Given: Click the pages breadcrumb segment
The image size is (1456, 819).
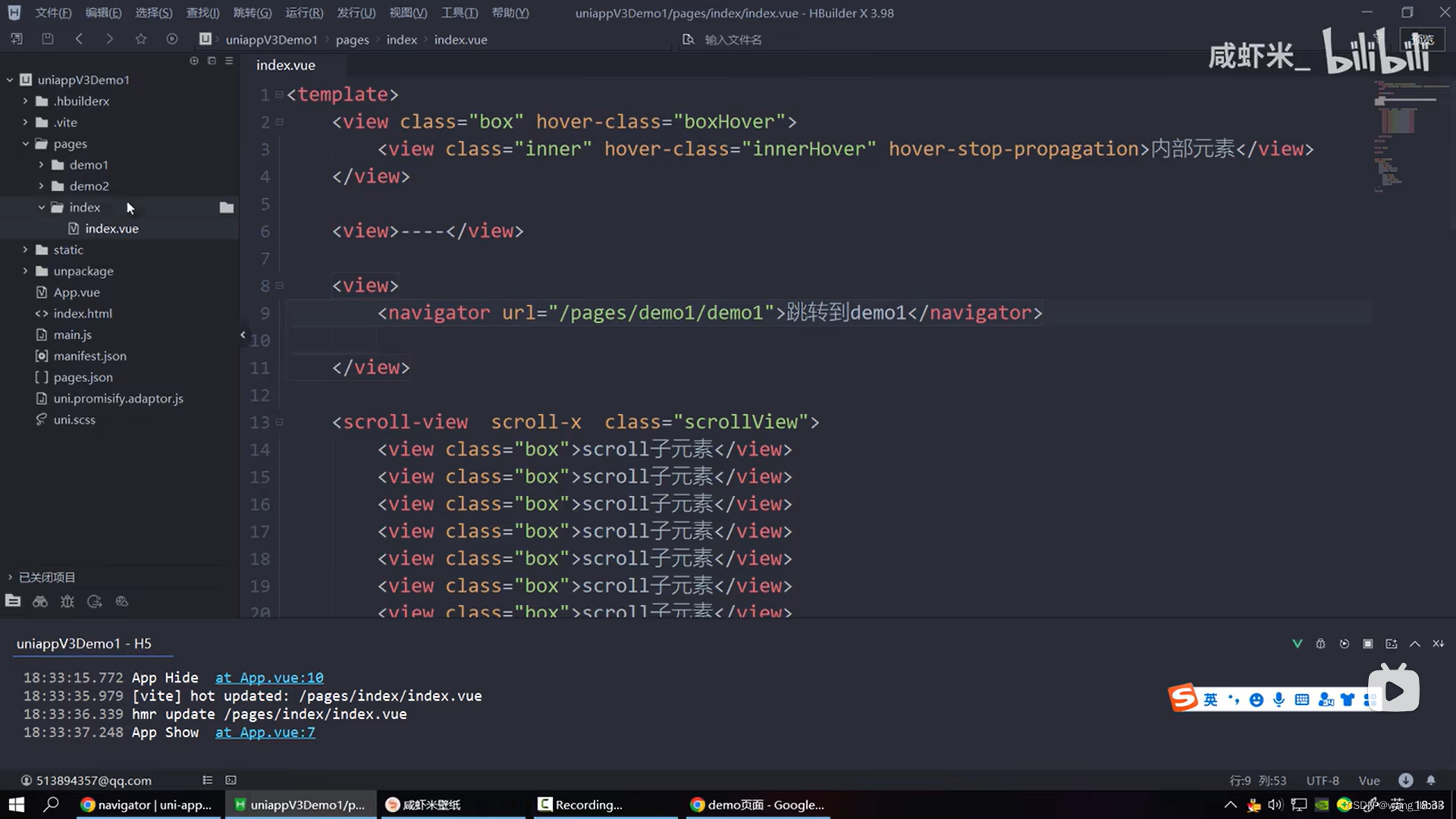Looking at the screenshot, I should click(353, 39).
